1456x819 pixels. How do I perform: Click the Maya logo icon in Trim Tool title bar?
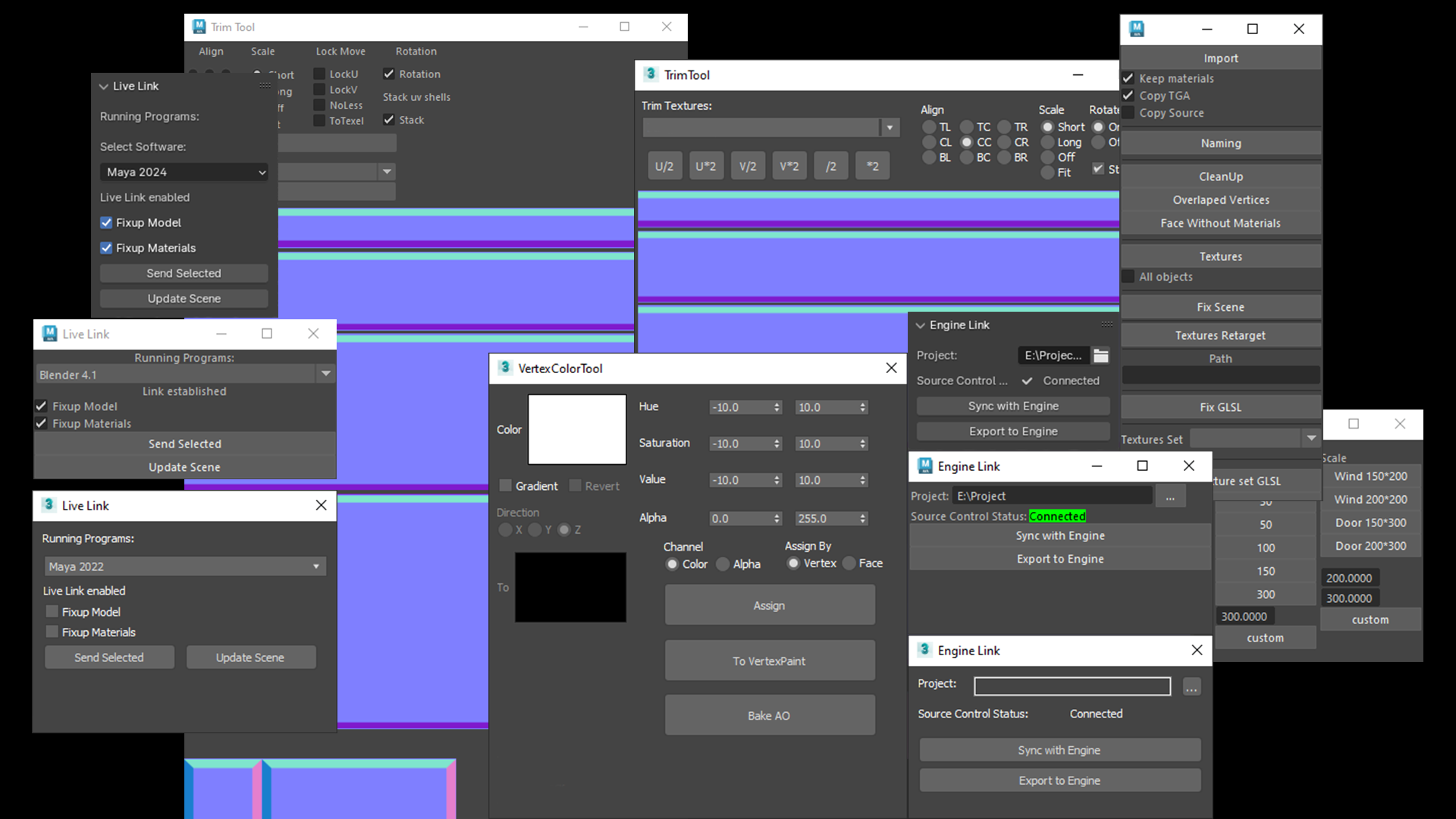coord(199,27)
